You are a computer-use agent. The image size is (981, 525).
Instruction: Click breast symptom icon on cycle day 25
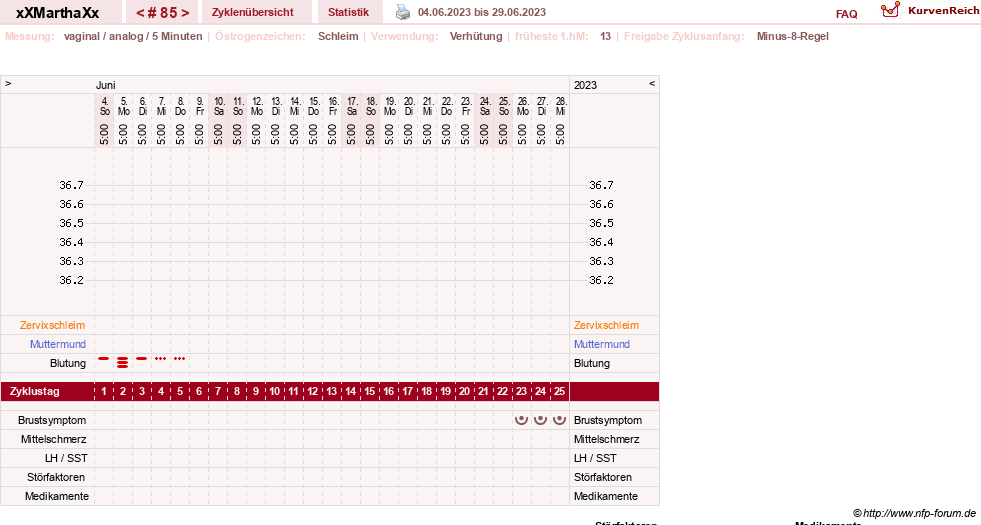pyautogui.click(x=559, y=420)
